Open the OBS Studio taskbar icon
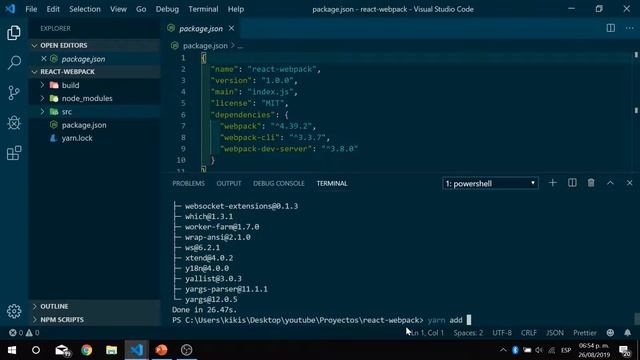640x360 pixels. (x=187, y=350)
